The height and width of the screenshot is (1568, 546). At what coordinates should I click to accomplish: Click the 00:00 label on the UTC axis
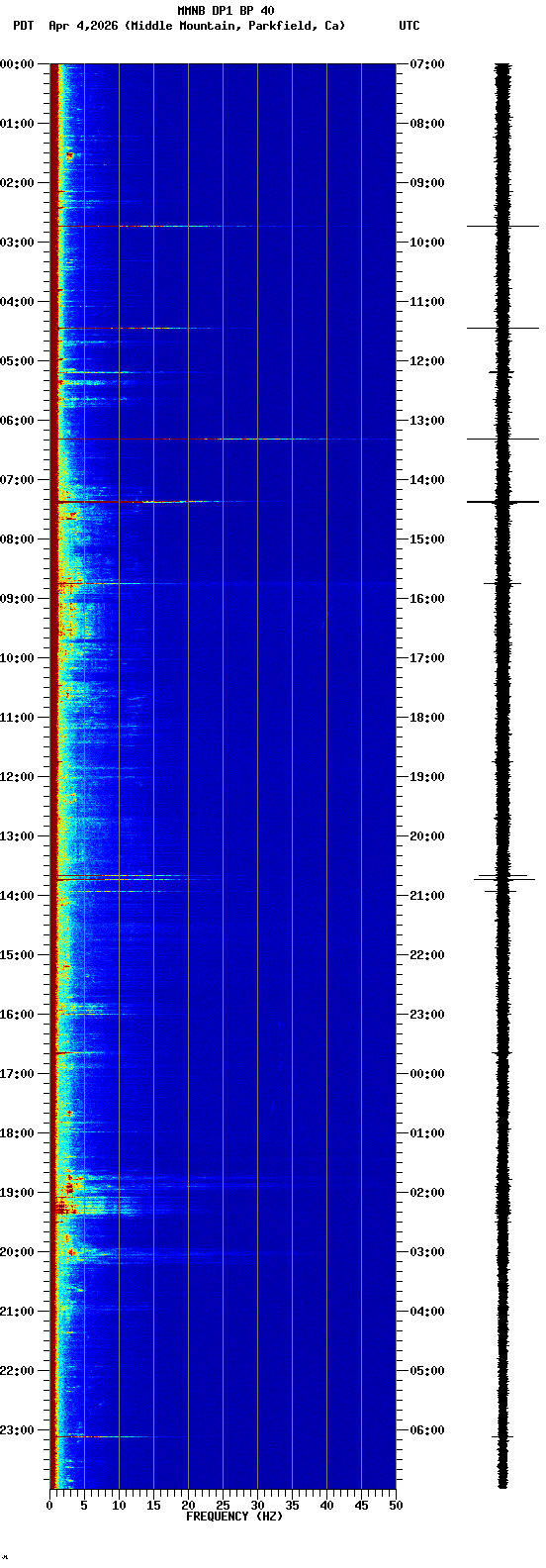(x=427, y=1074)
